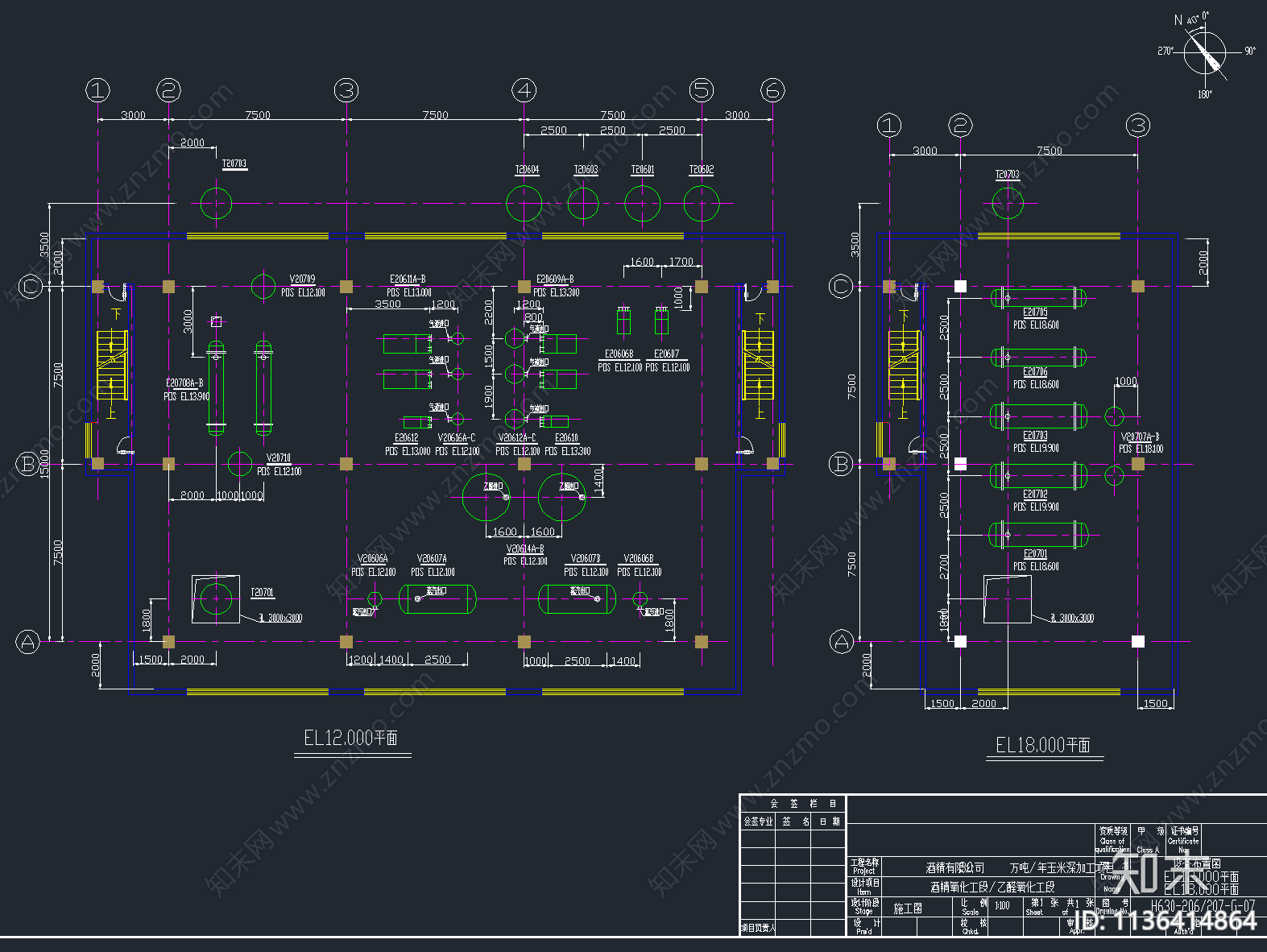Click 'PDS EL13.900' elevation note

click(x=187, y=397)
